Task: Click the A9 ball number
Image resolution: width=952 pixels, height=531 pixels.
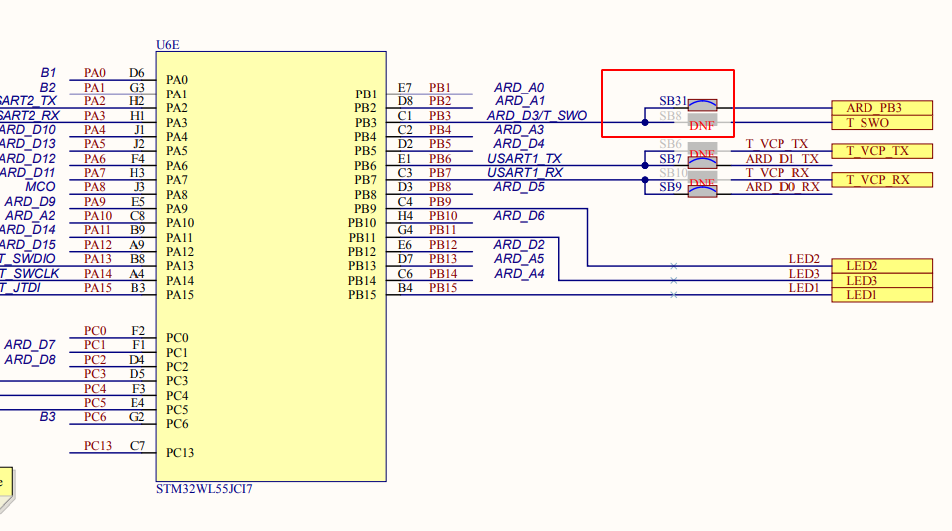Action: (x=137, y=245)
